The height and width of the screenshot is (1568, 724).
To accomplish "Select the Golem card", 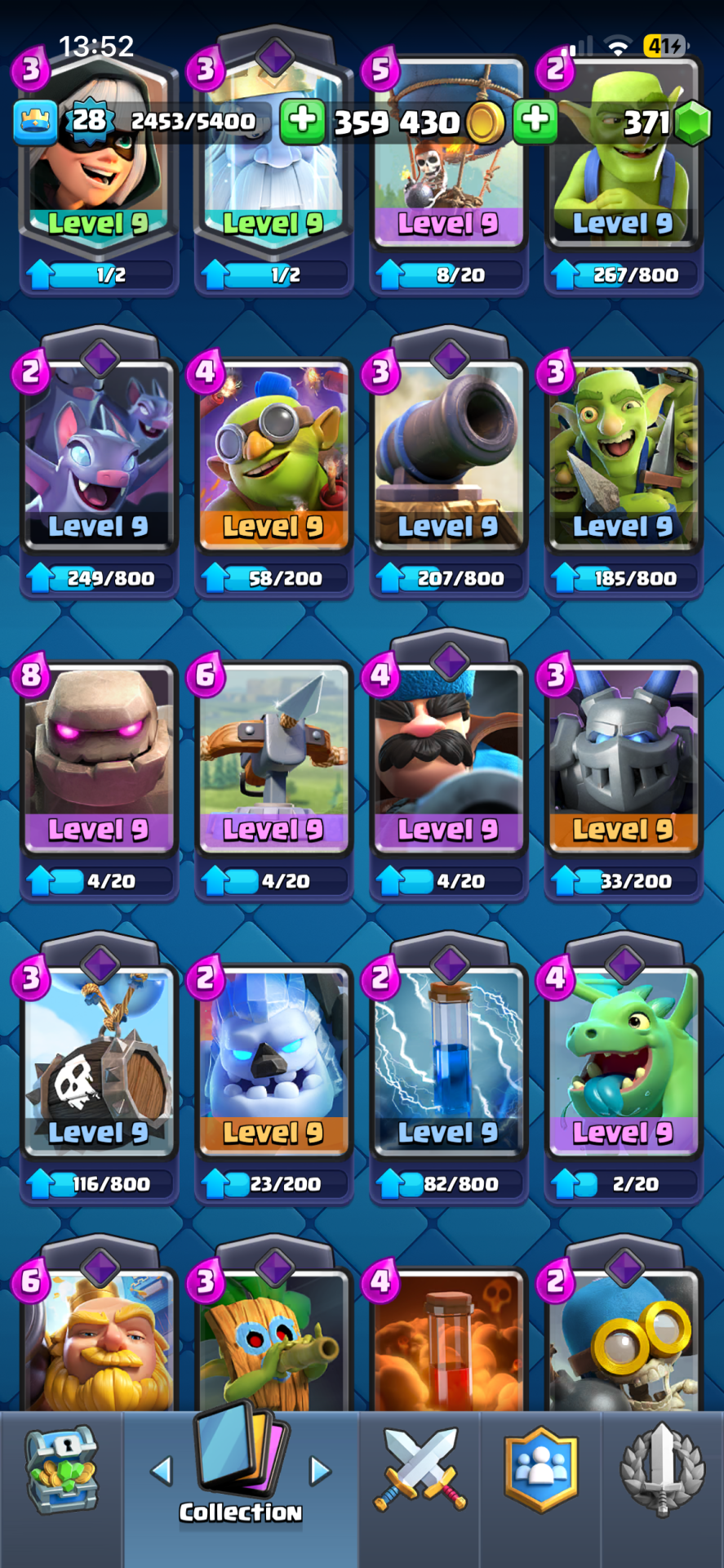I will click(99, 759).
